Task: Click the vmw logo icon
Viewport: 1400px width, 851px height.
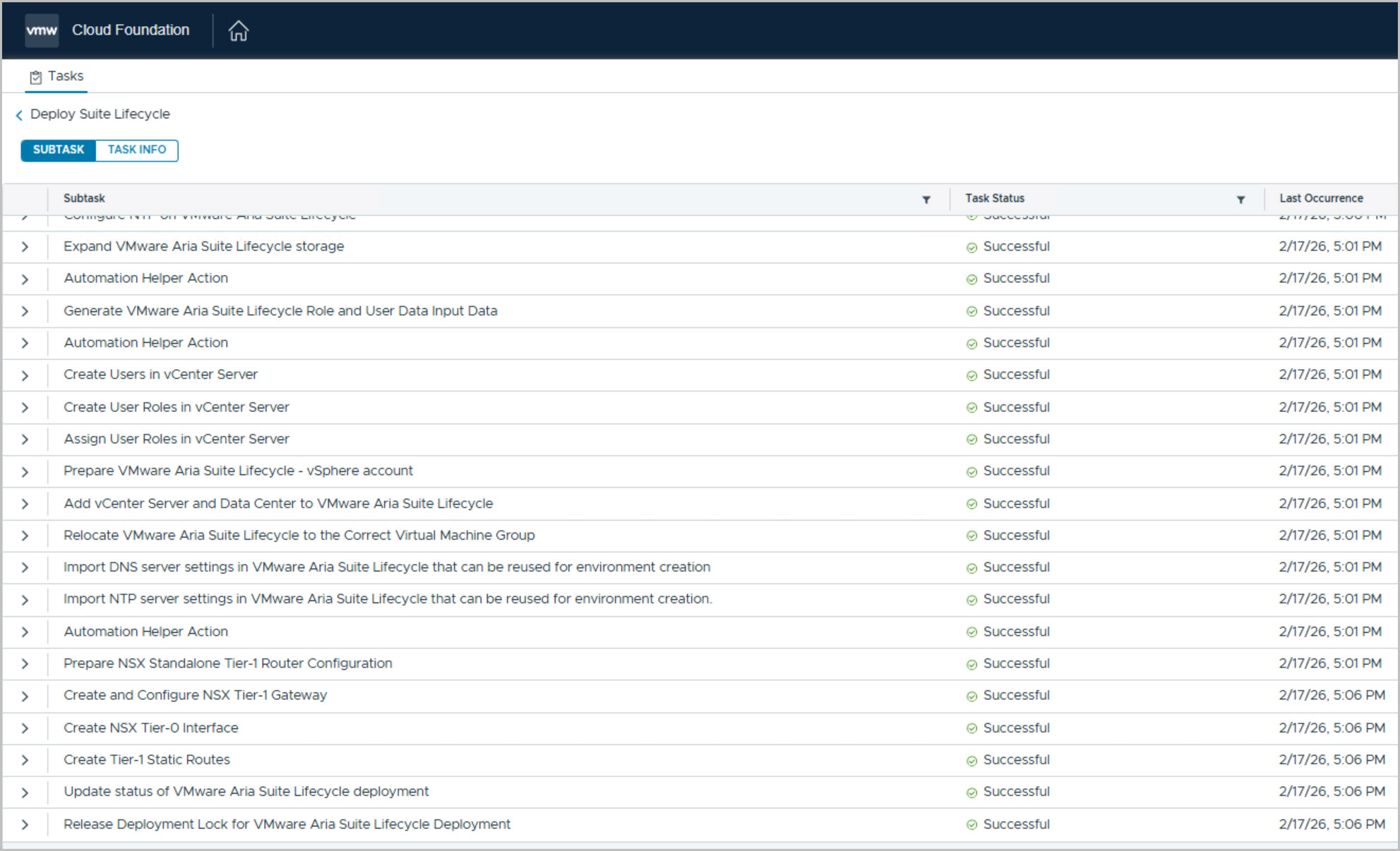Action: click(42, 30)
